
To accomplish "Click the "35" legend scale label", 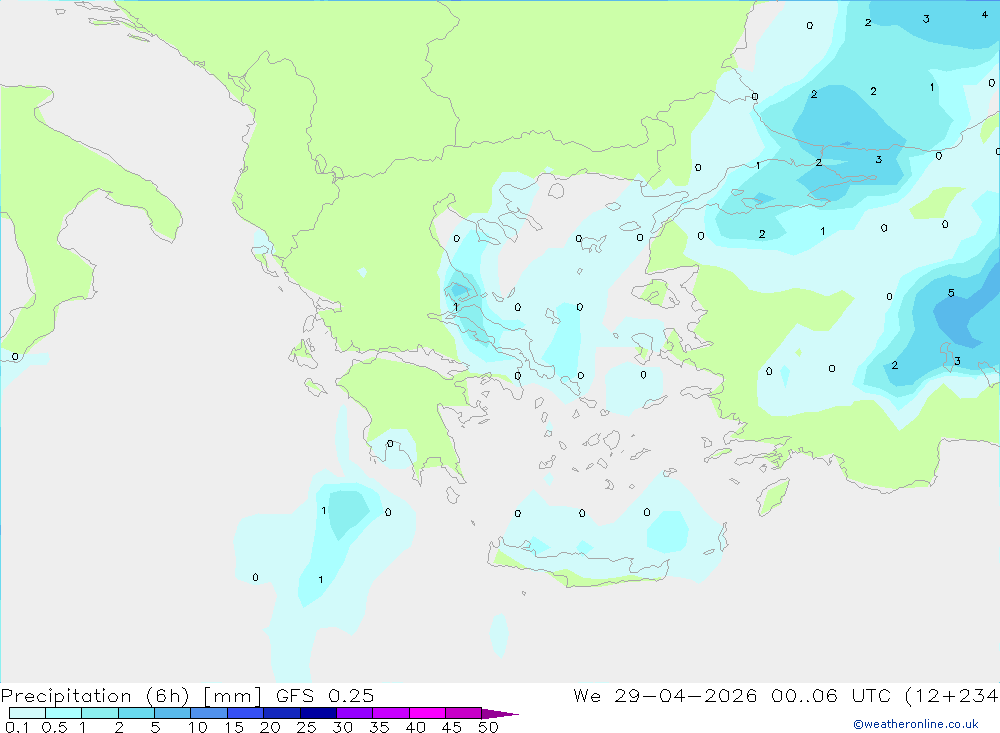I will (x=379, y=727).
